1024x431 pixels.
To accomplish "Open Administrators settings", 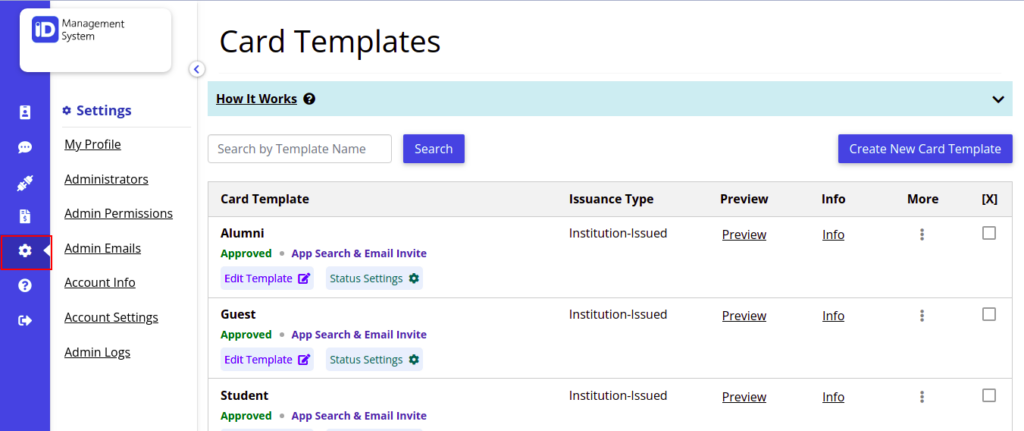I will tap(106, 179).
